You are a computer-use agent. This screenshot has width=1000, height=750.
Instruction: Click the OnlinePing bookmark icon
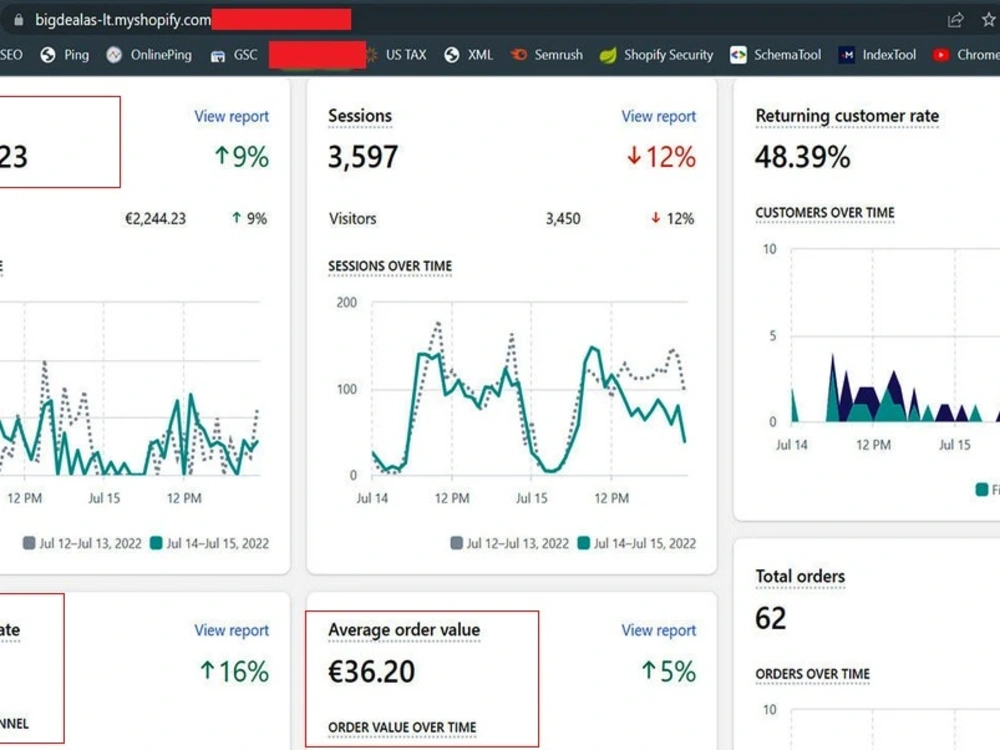(x=114, y=55)
